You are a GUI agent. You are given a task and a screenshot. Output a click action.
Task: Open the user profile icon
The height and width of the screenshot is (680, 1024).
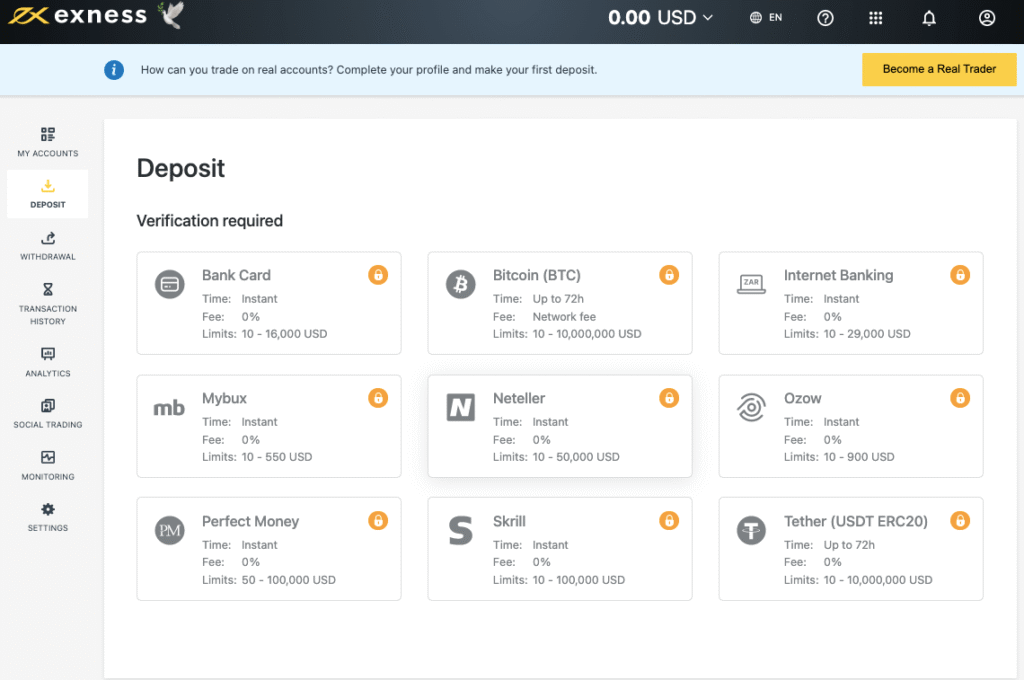click(987, 18)
